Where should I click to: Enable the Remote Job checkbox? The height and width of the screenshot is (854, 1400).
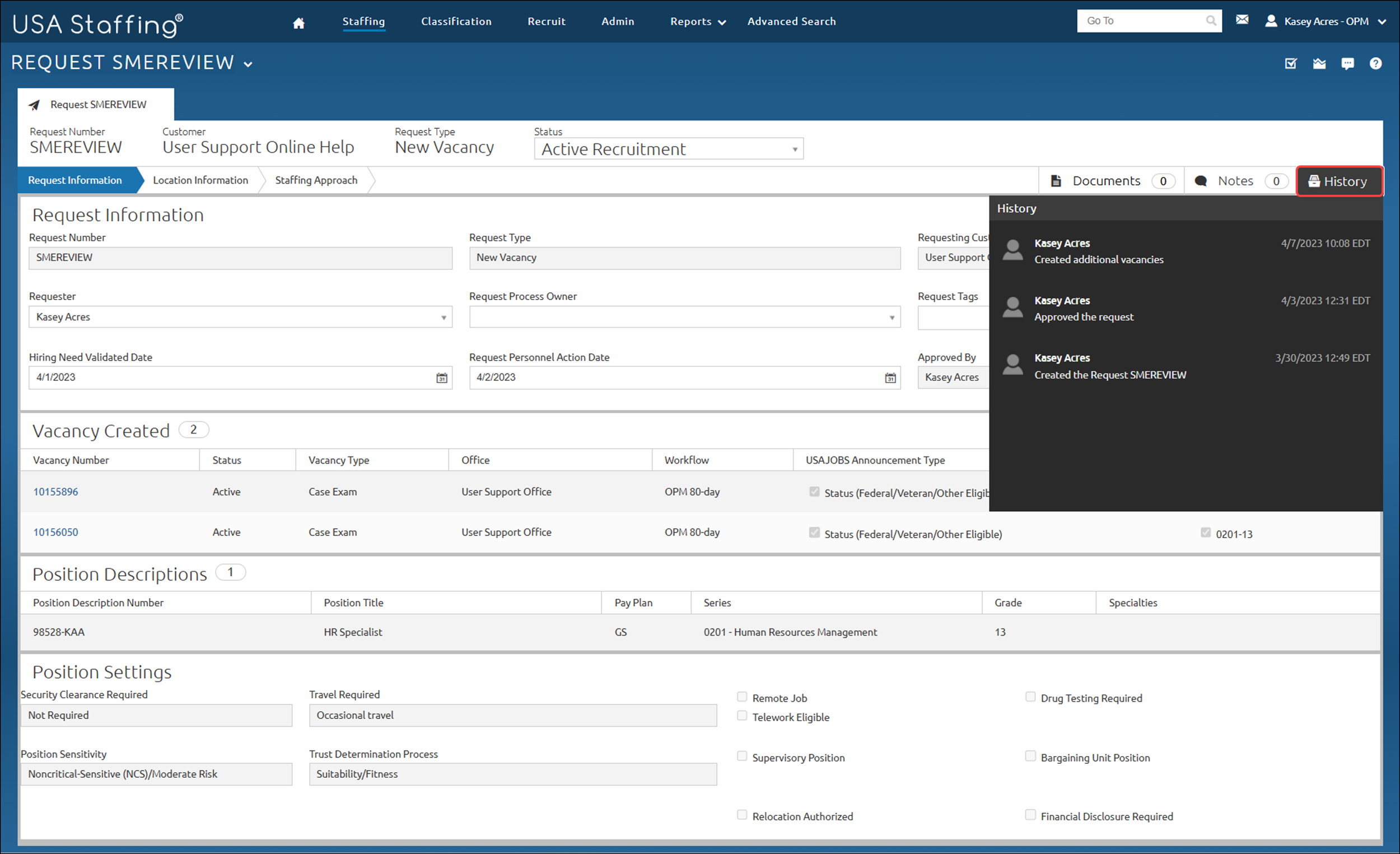click(742, 697)
